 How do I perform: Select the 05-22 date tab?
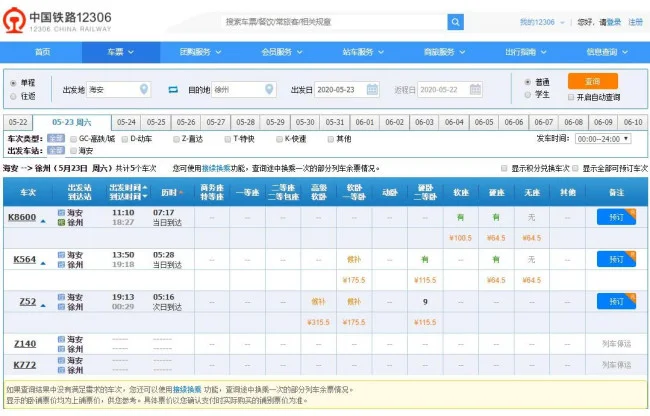pyautogui.click(x=18, y=122)
